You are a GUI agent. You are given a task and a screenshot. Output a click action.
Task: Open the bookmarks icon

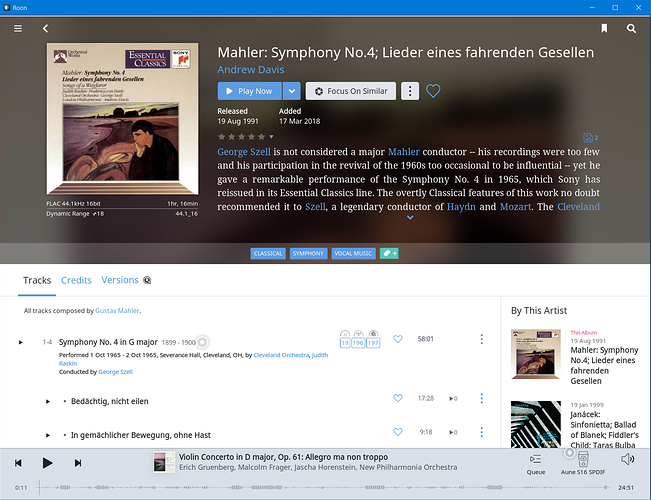click(x=604, y=28)
